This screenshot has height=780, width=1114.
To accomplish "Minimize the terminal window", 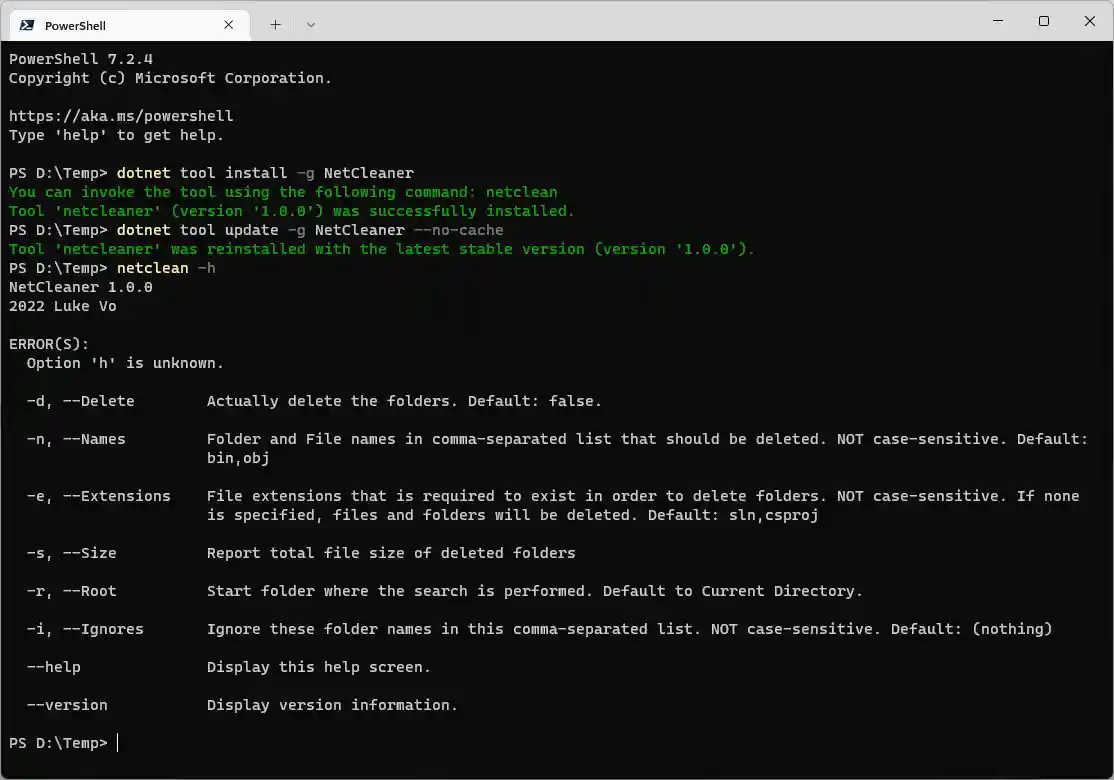I will pyautogui.click(x=997, y=21).
